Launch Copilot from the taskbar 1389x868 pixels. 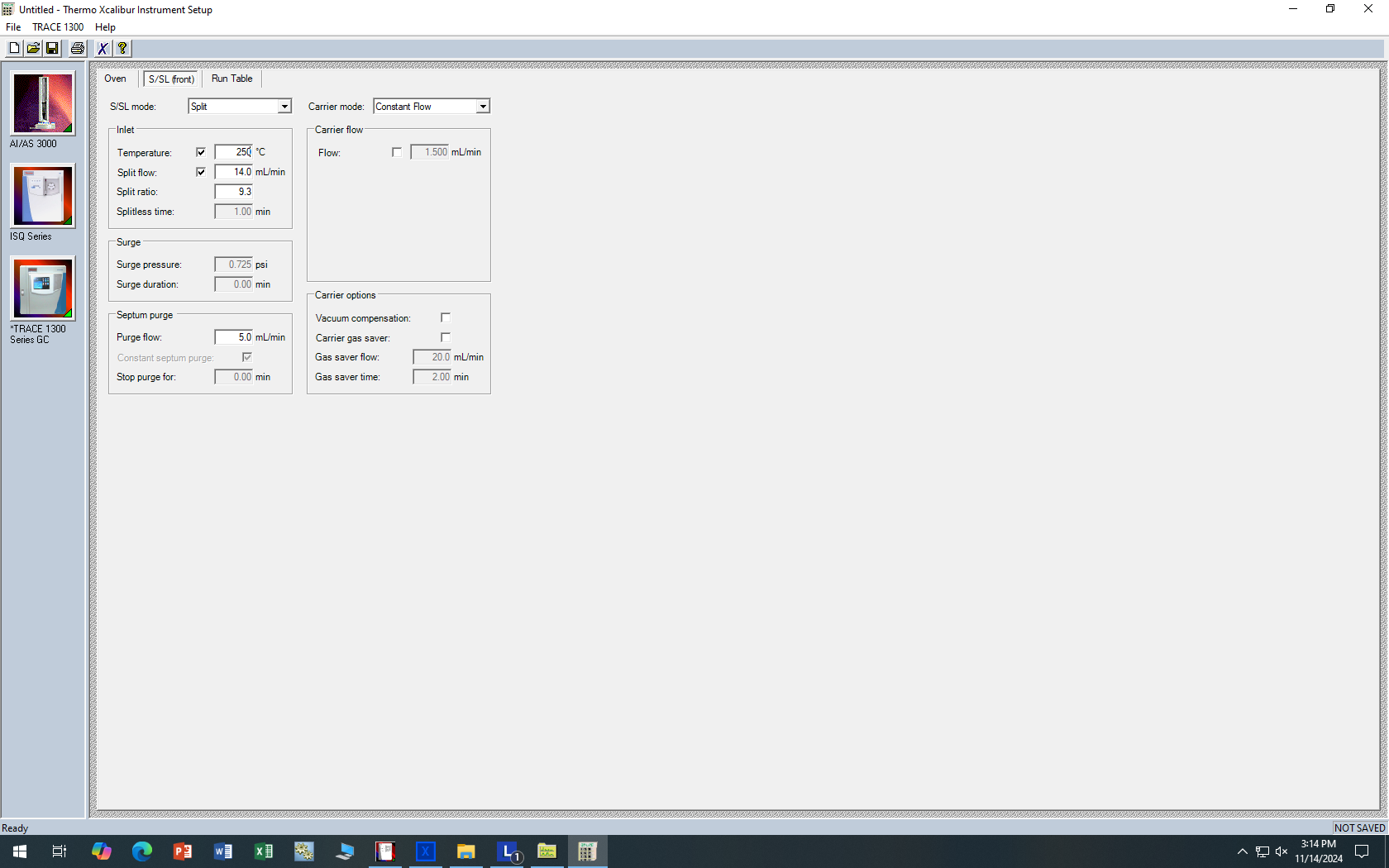pos(101,851)
